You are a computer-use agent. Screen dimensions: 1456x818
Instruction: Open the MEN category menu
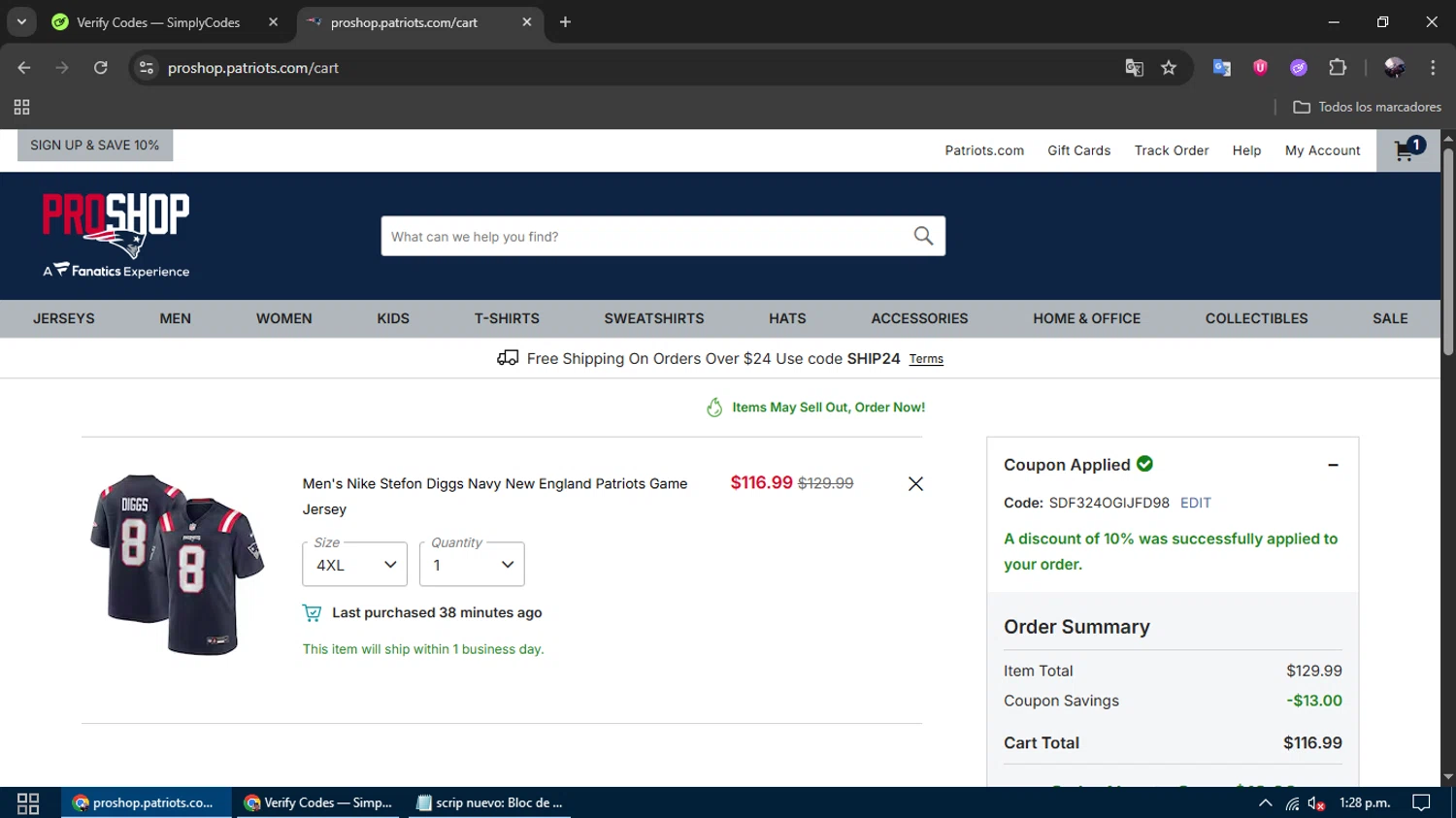pos(176,318)
